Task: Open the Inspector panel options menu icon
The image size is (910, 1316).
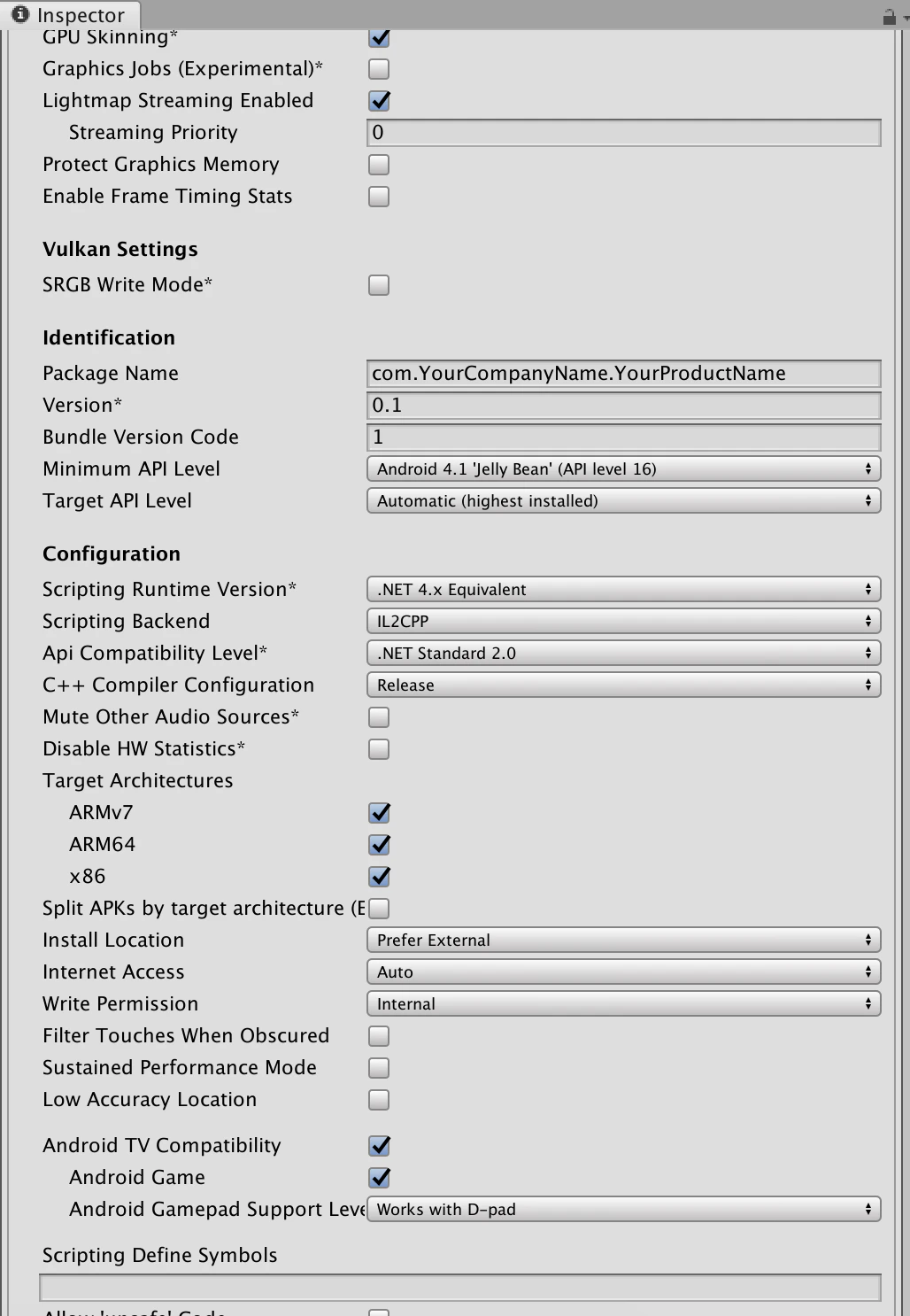Action: (906, 15)
